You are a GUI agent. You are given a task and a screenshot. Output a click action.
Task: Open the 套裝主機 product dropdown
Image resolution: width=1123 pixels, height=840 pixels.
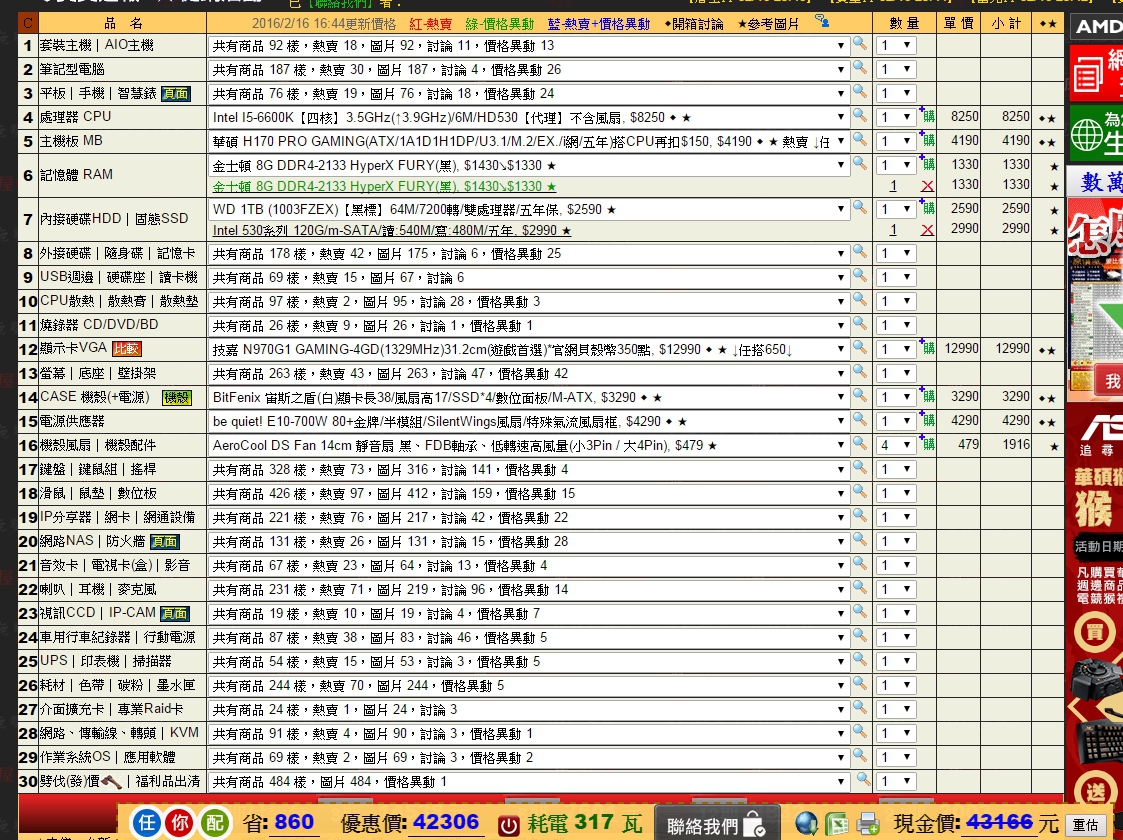(529, 46)
